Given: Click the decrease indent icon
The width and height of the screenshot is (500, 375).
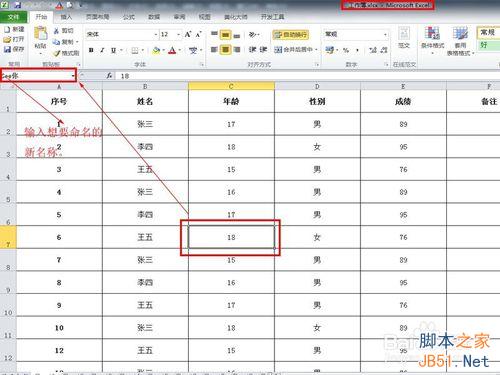Looking at the screenshot, I should pyautogui.click(x=252, y=50).
